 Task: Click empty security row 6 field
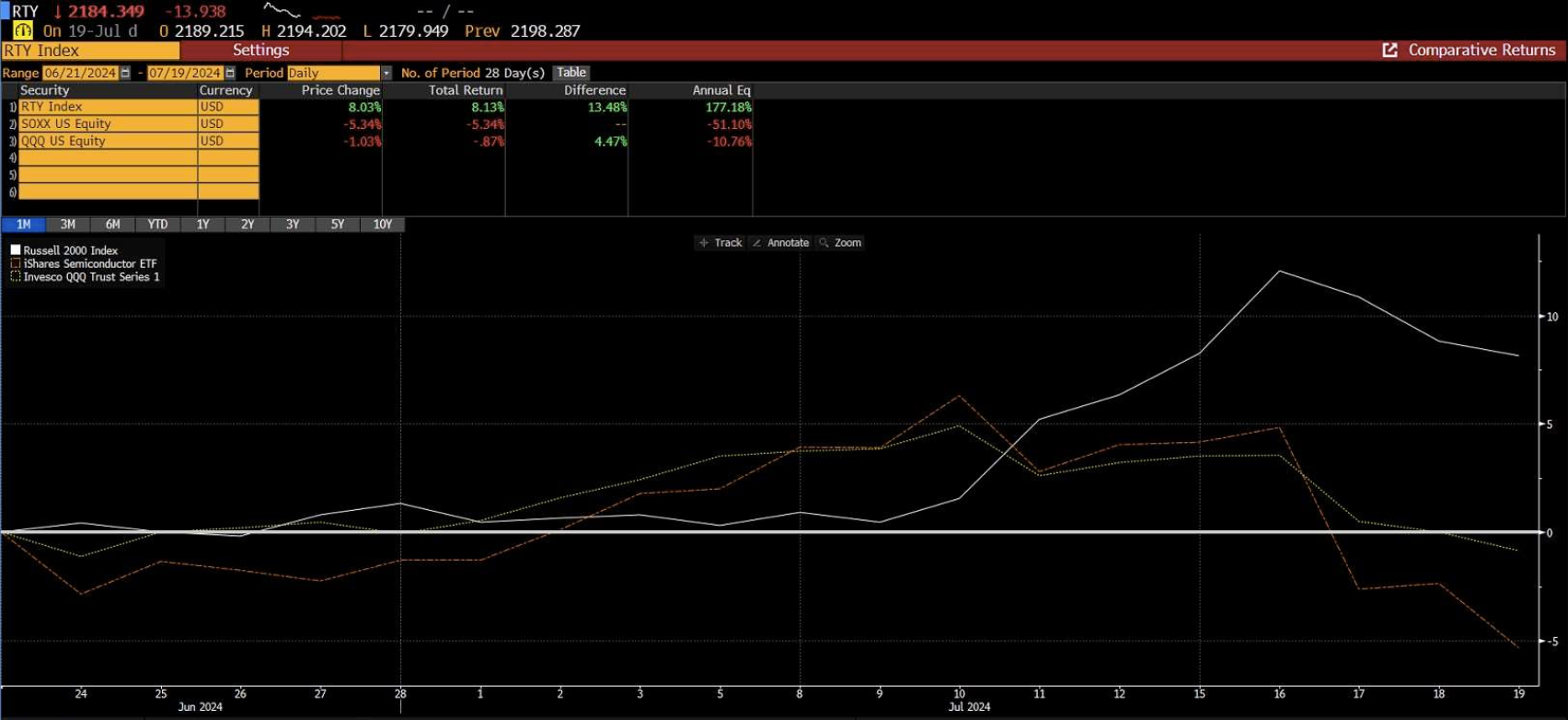click(108, 192)
